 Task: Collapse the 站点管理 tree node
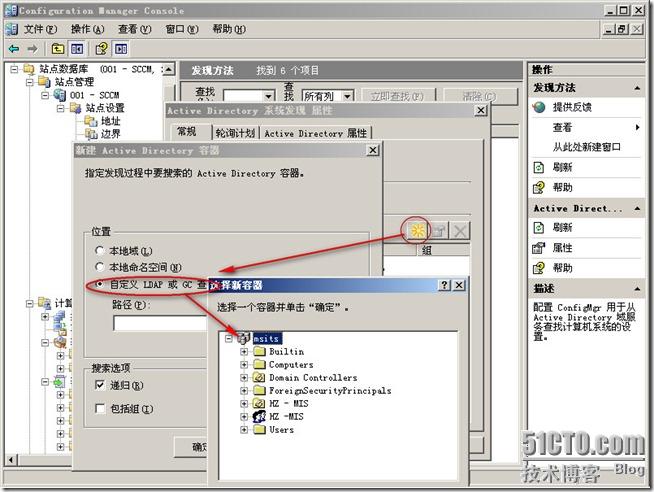(30, 82)
